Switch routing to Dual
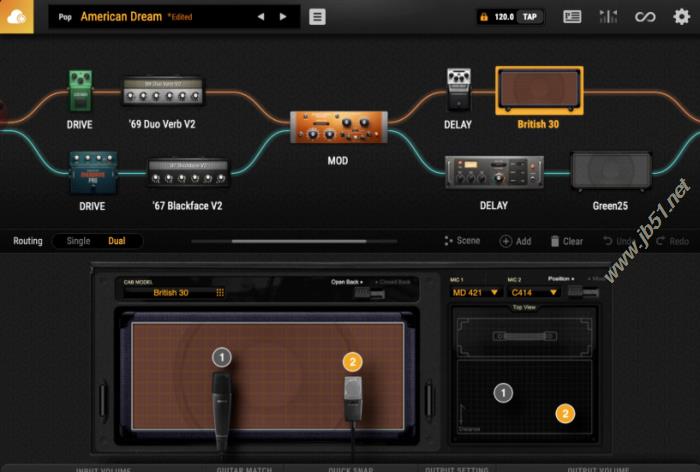The height and width of the screenshot is (472, 700). (x=117, y=241)
